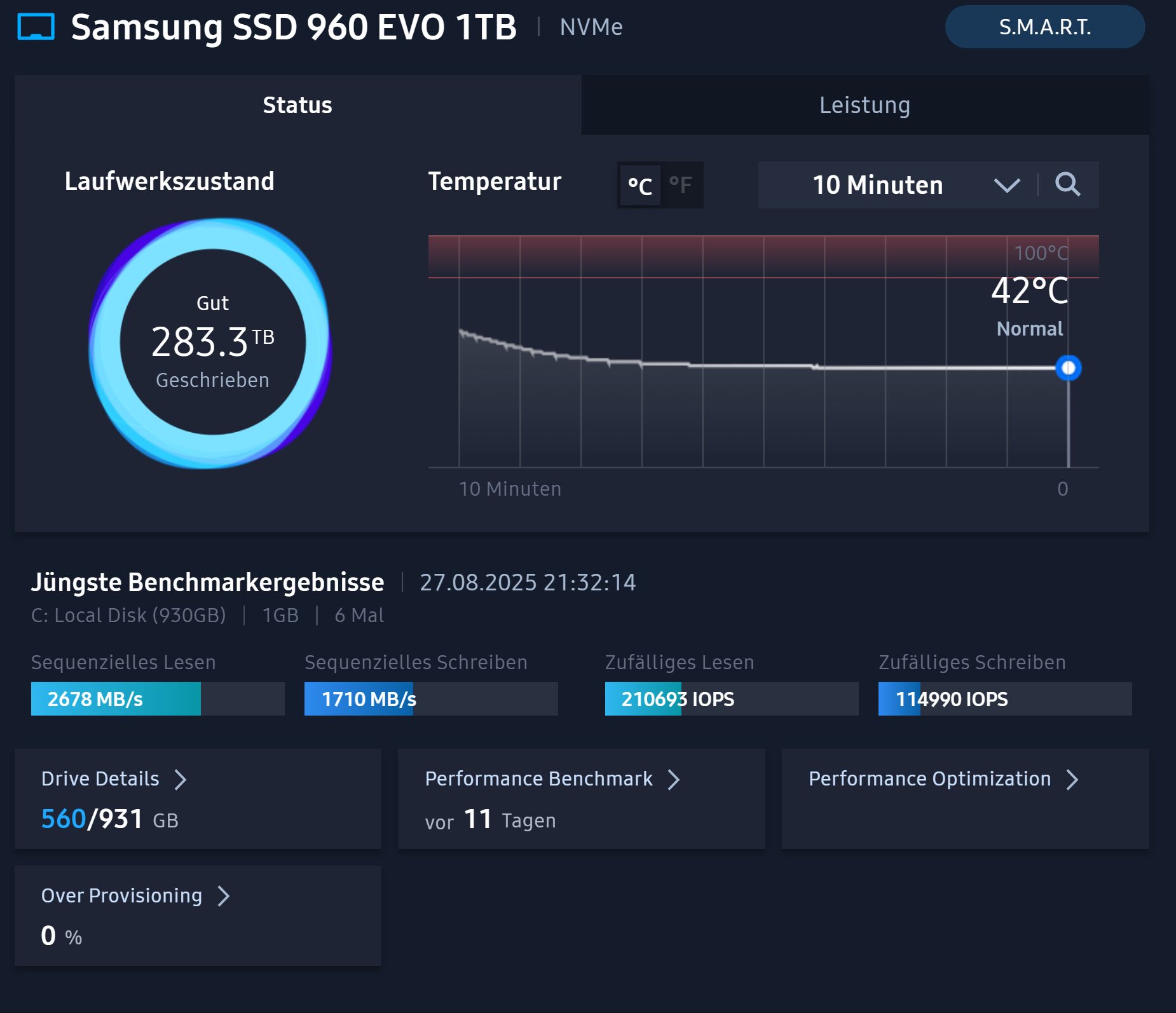The height and width of the screenshot is (1013, 1176).
Task: Open Drive Details link
Action: [x=100, y=778]
